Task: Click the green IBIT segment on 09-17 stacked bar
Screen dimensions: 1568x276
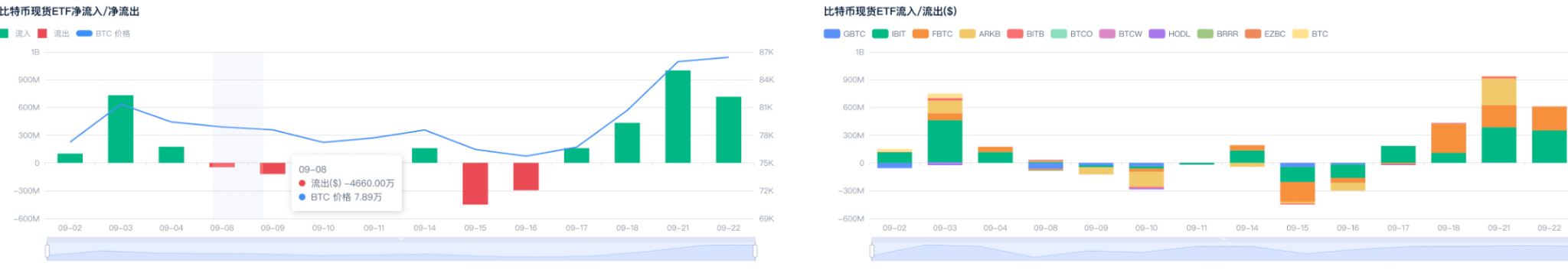Action: pos(1397,154)
